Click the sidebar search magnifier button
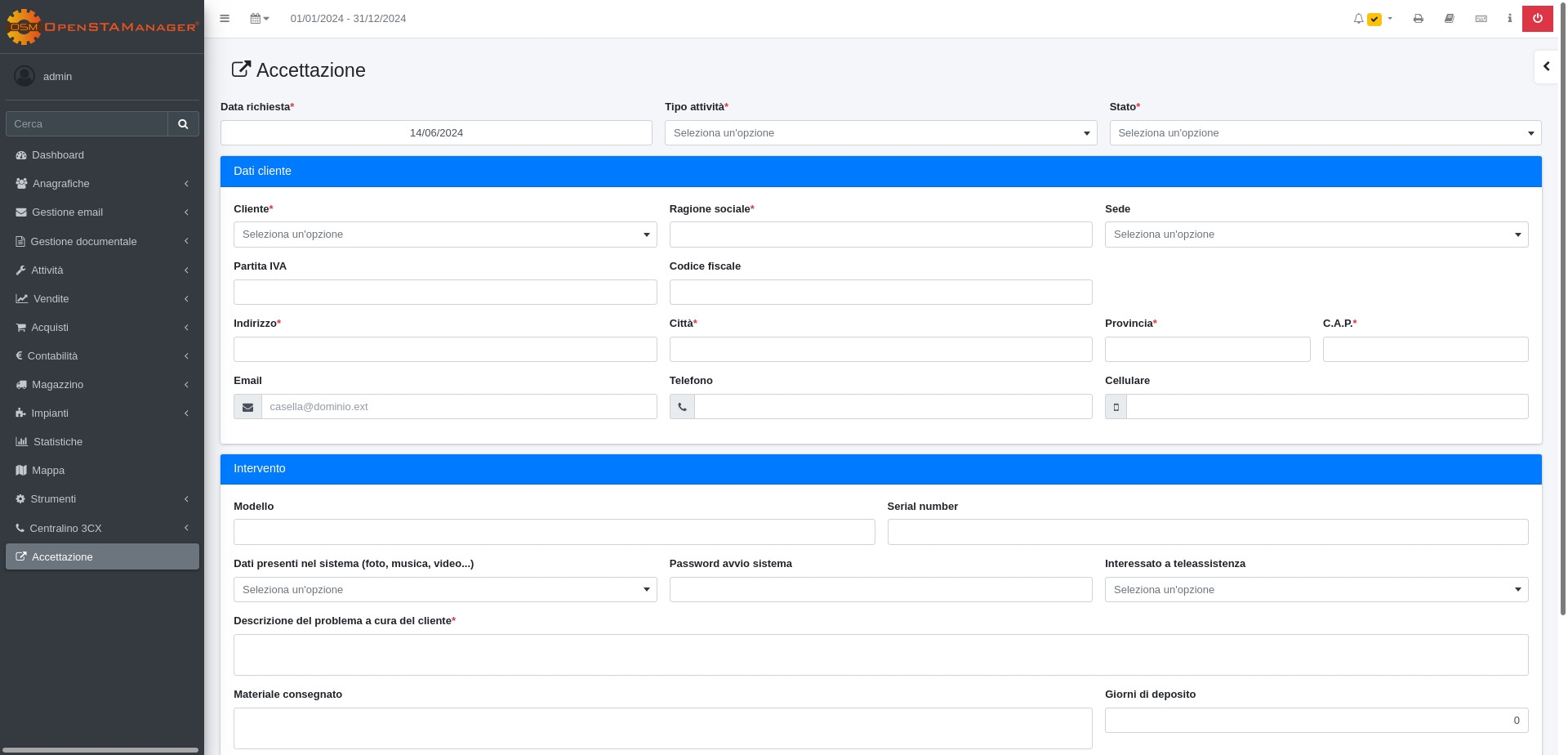Screen dimensions: 1568x755 tap(183, 124)
